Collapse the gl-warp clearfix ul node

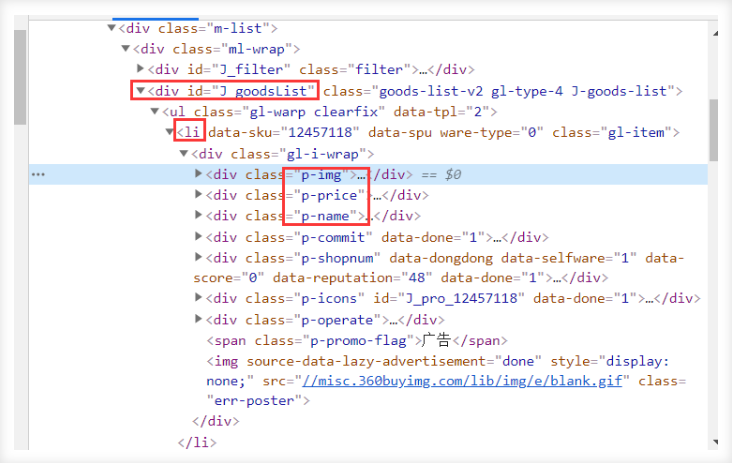pyautogui.click(x=154, y=111)
